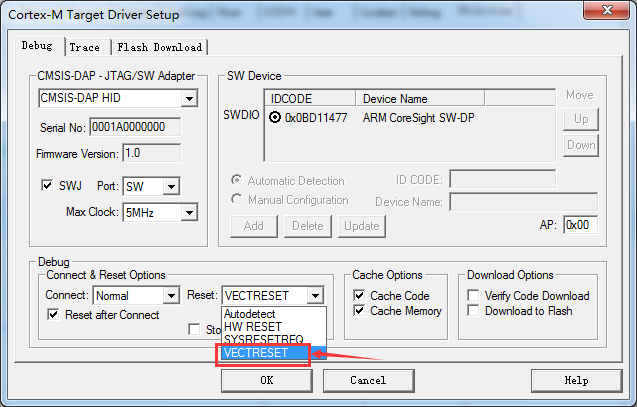Viewport: 637px width, 407px height.
Task: Click the Device Name input field
Action: tap(524, 202)
